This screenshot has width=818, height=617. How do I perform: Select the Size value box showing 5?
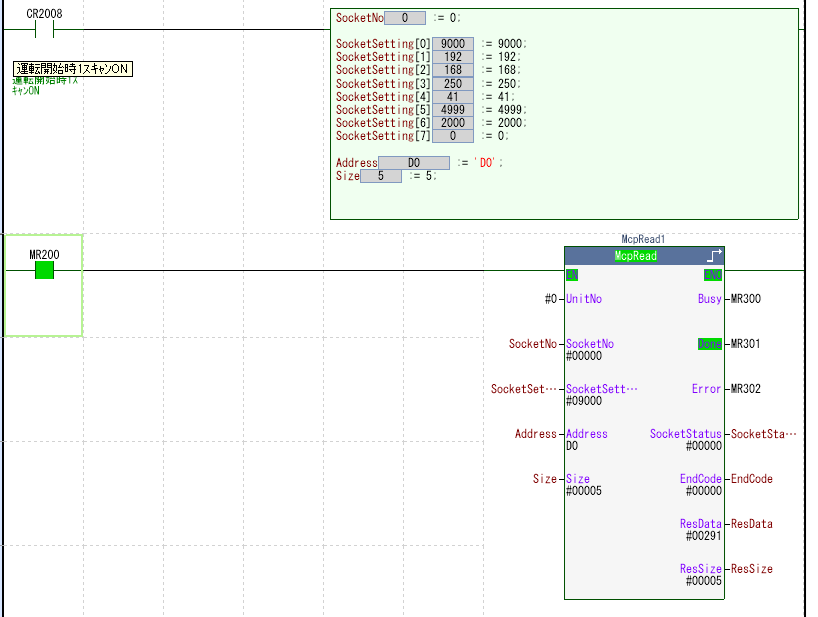tap(381, 175)
